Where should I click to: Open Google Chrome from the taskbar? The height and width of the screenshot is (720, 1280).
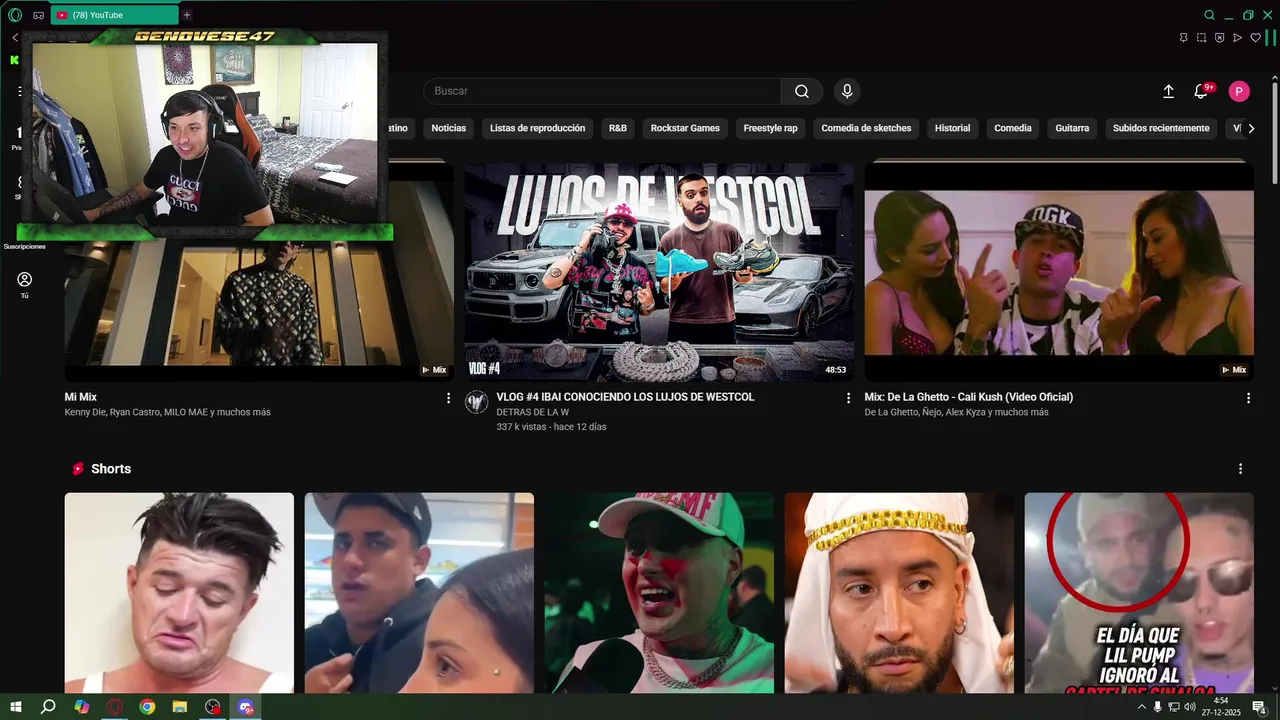[148, 707]
